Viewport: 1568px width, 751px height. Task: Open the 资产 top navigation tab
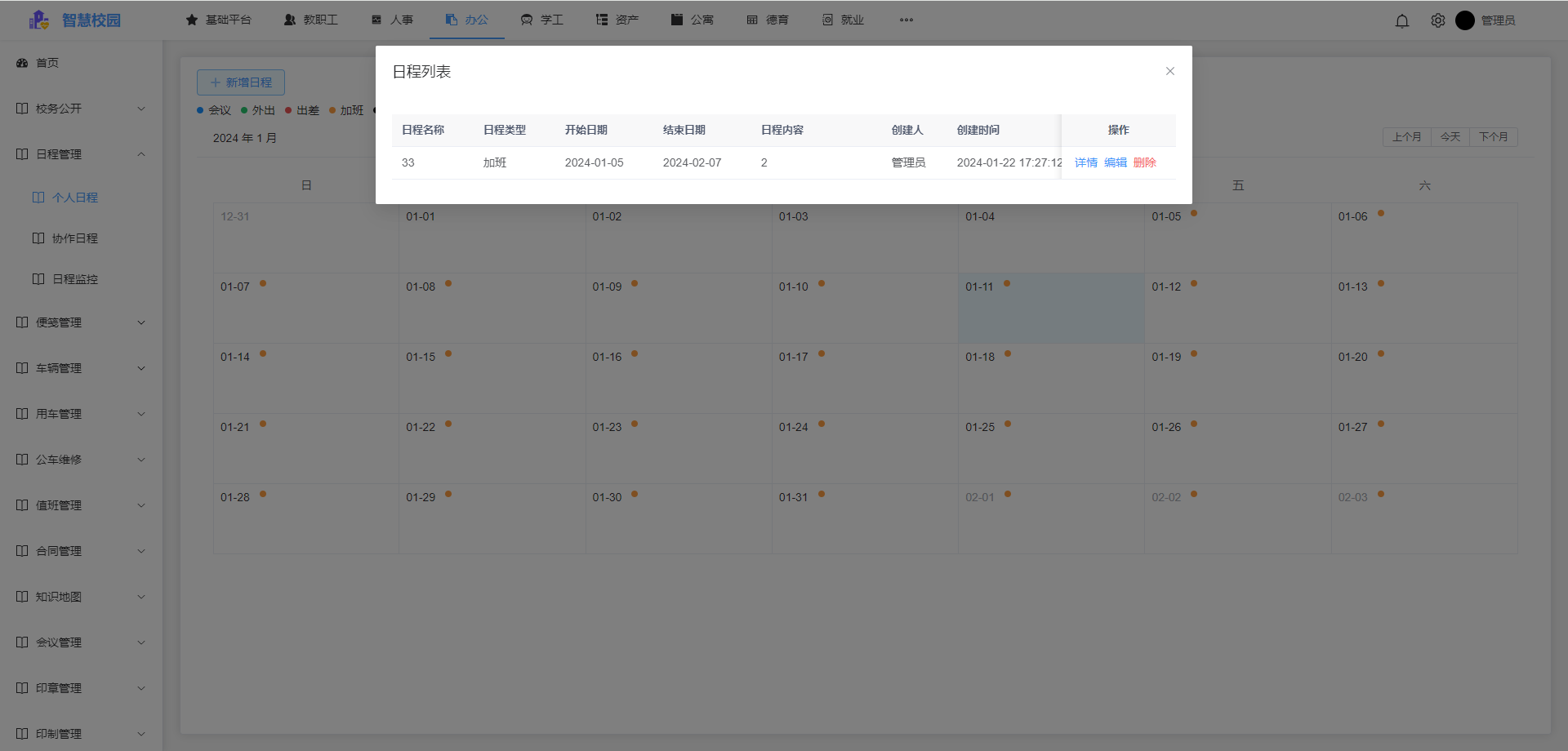click(617, 20)
